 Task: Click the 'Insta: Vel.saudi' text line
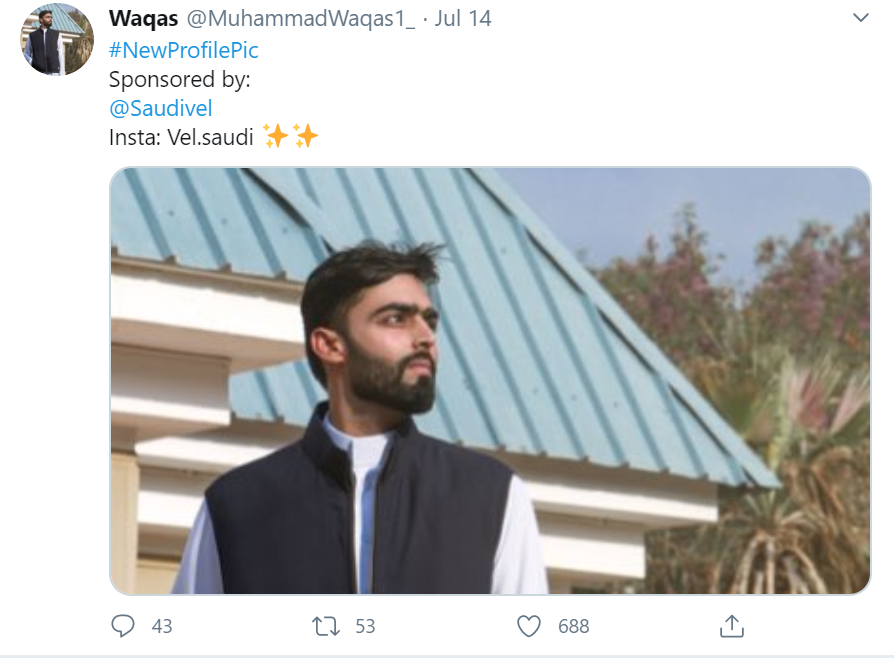pos(181,137)
